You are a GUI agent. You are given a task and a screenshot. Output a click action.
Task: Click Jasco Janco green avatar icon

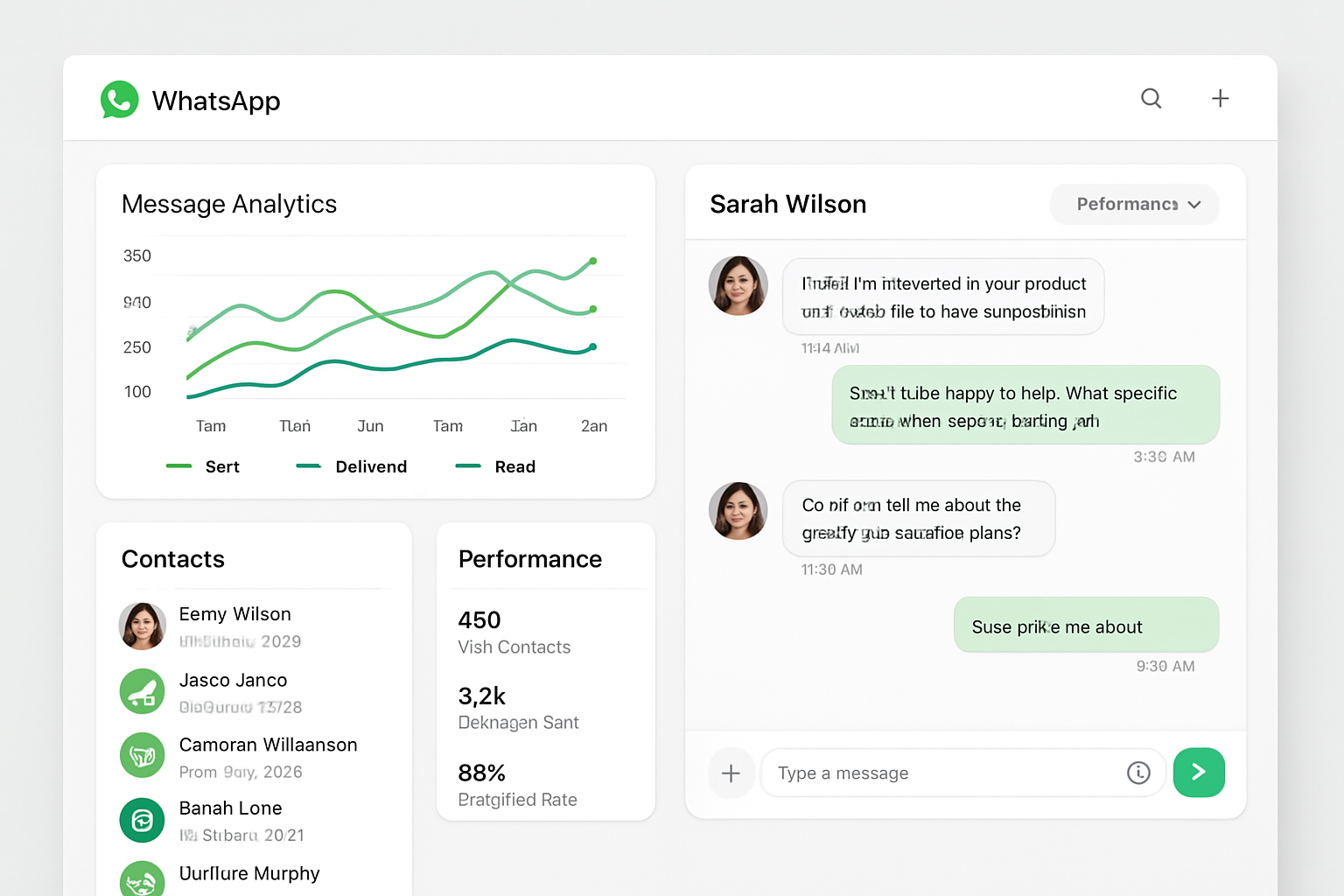coord(143,691)
